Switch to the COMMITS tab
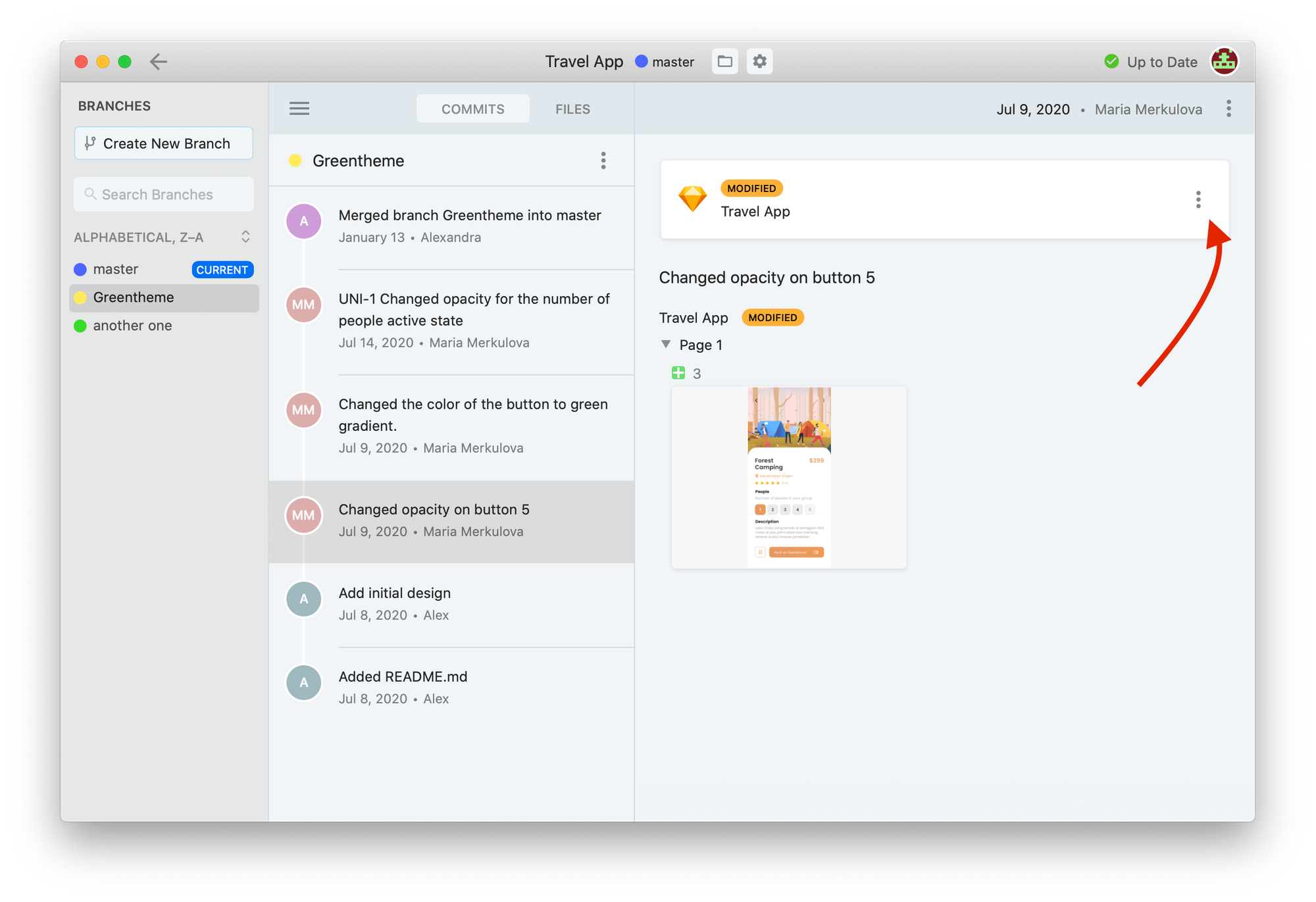The height and width of the screenshot is (902, 1316). (472, 109)
